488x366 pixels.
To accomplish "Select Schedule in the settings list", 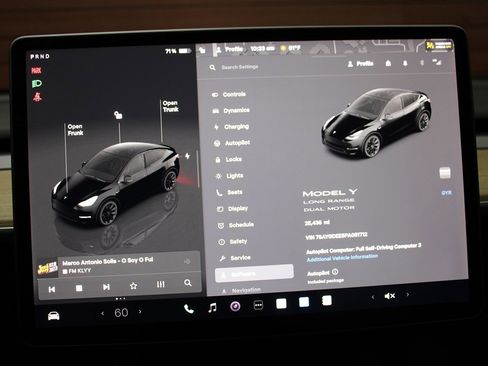I will click(235, 225).
